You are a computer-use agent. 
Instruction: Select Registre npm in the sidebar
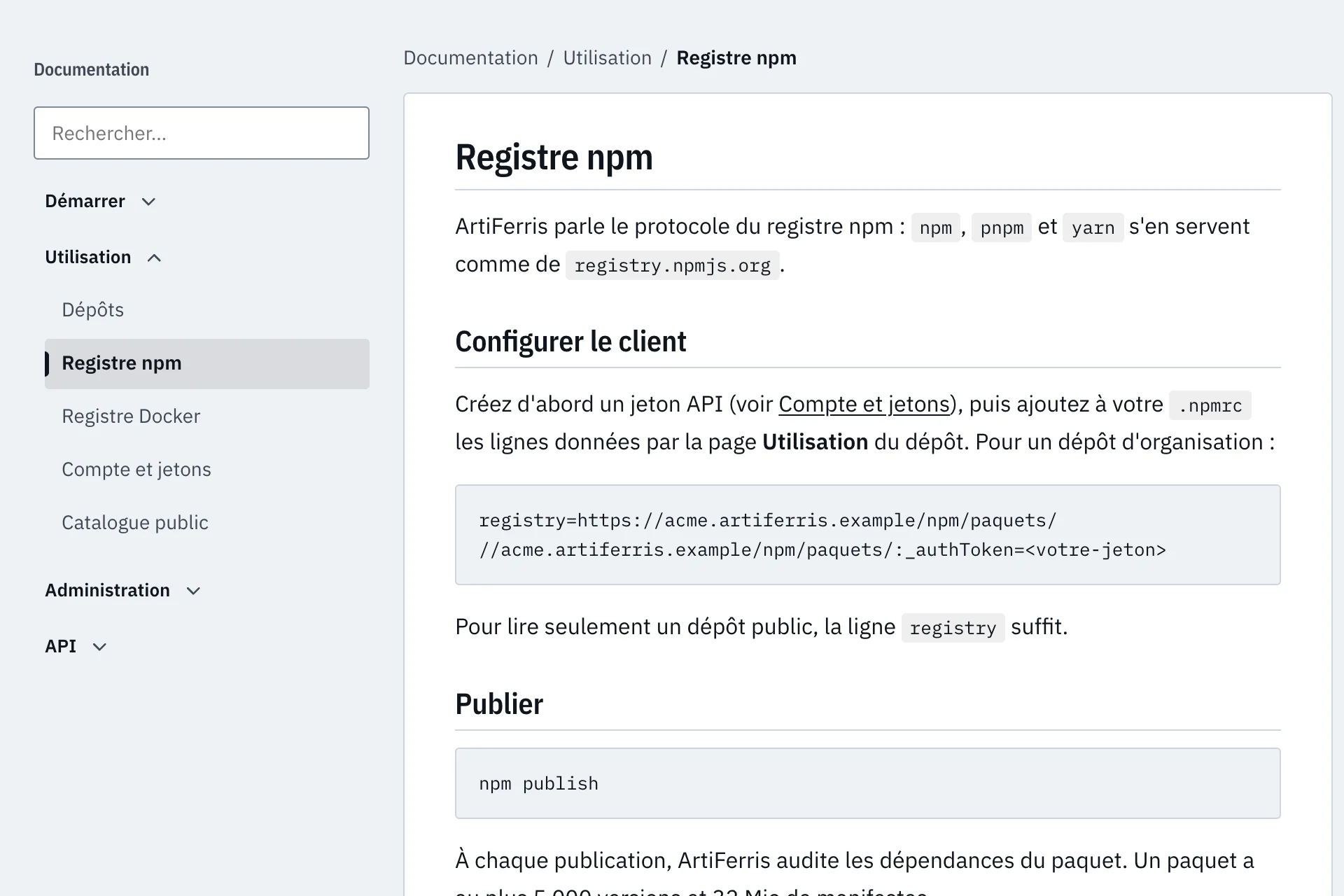[x=207, y=364]
